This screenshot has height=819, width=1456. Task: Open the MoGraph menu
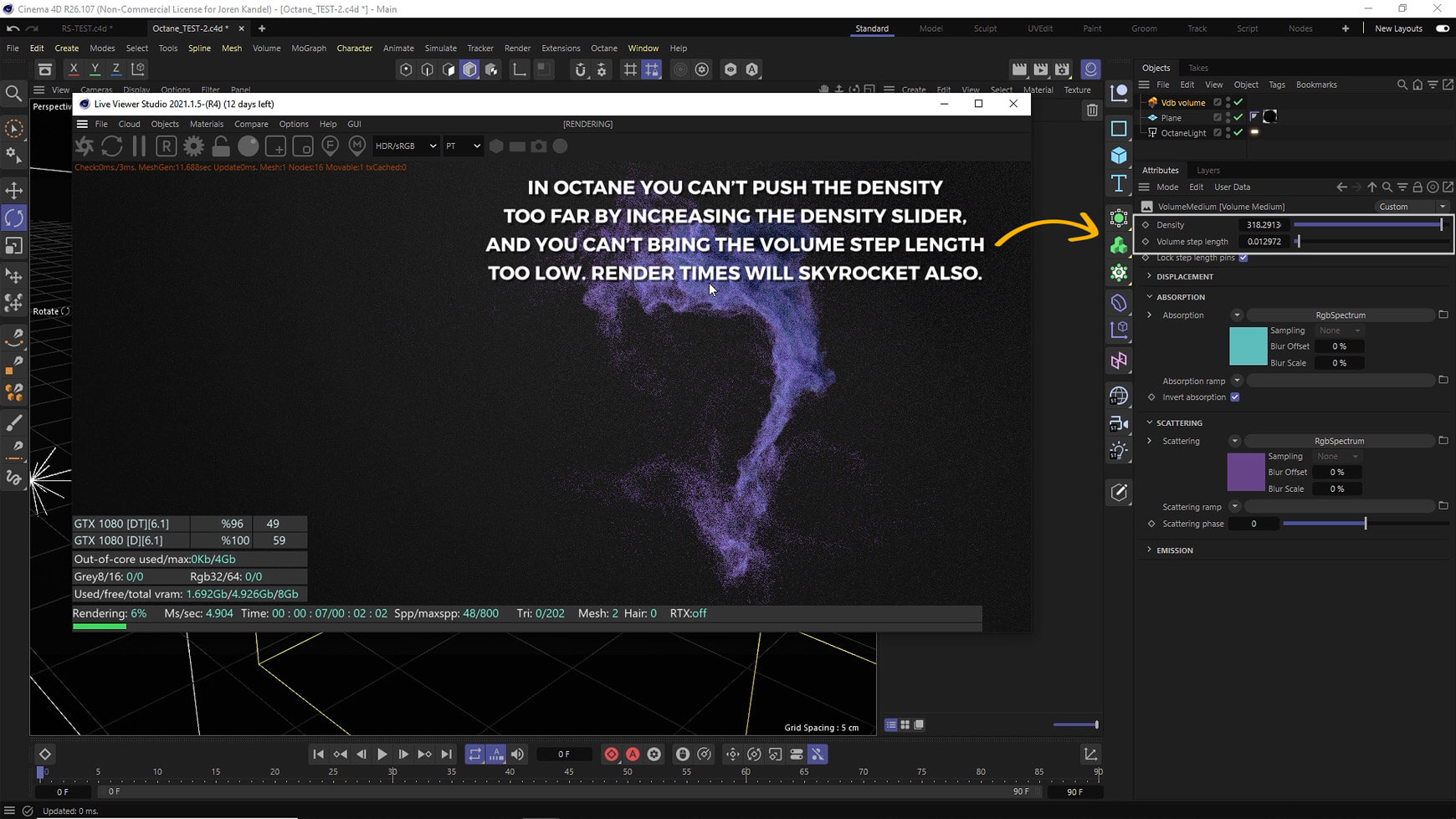click(x=309, y=49)
